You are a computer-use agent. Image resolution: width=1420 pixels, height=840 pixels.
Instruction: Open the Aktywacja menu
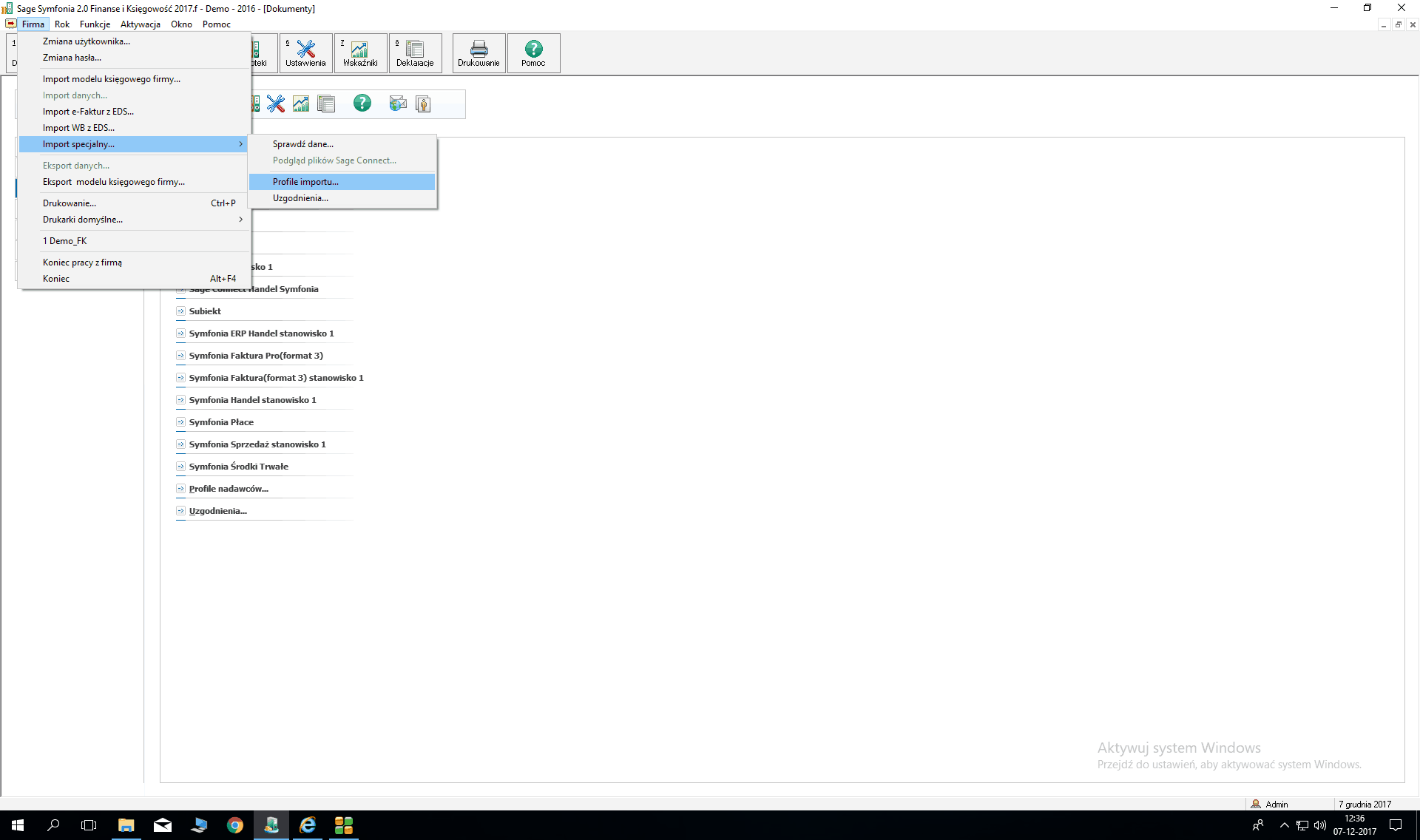[x=141, y=24]
